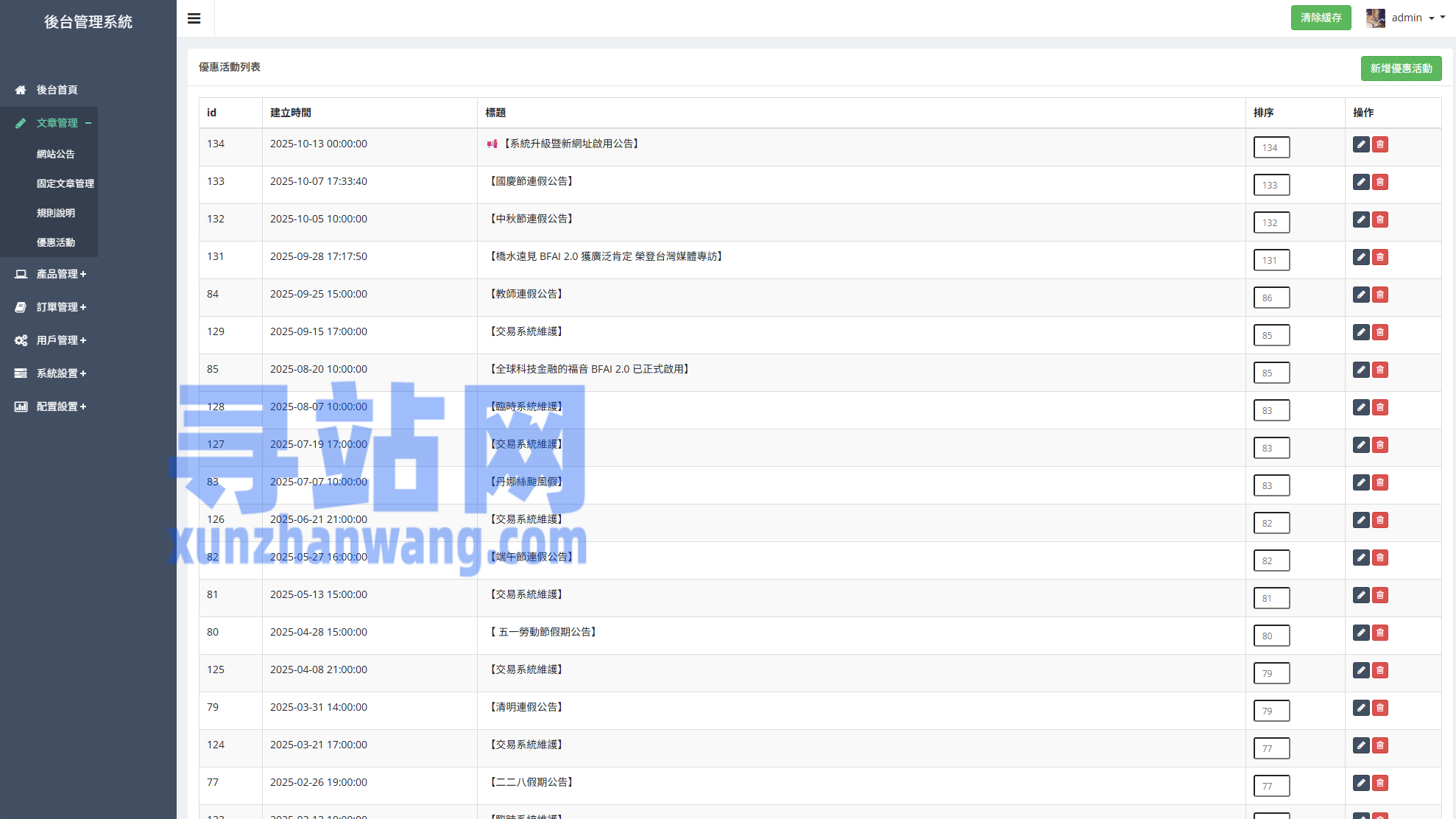This screenshot has width=1456, height=819.
Task: Click the 清除緩存 button
Action: pos(1321,18)
